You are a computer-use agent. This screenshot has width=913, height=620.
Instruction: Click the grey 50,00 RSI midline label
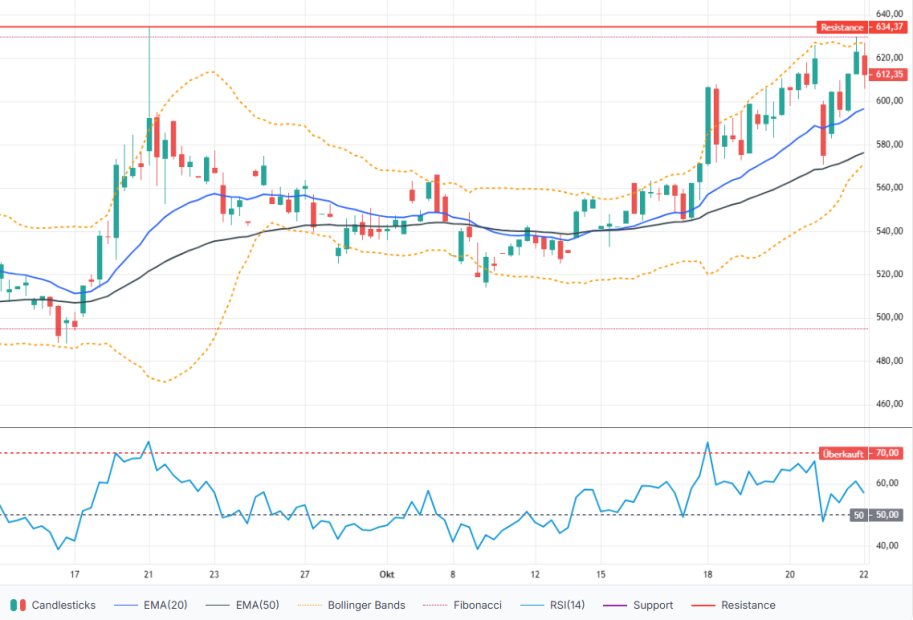click(887, 515)
